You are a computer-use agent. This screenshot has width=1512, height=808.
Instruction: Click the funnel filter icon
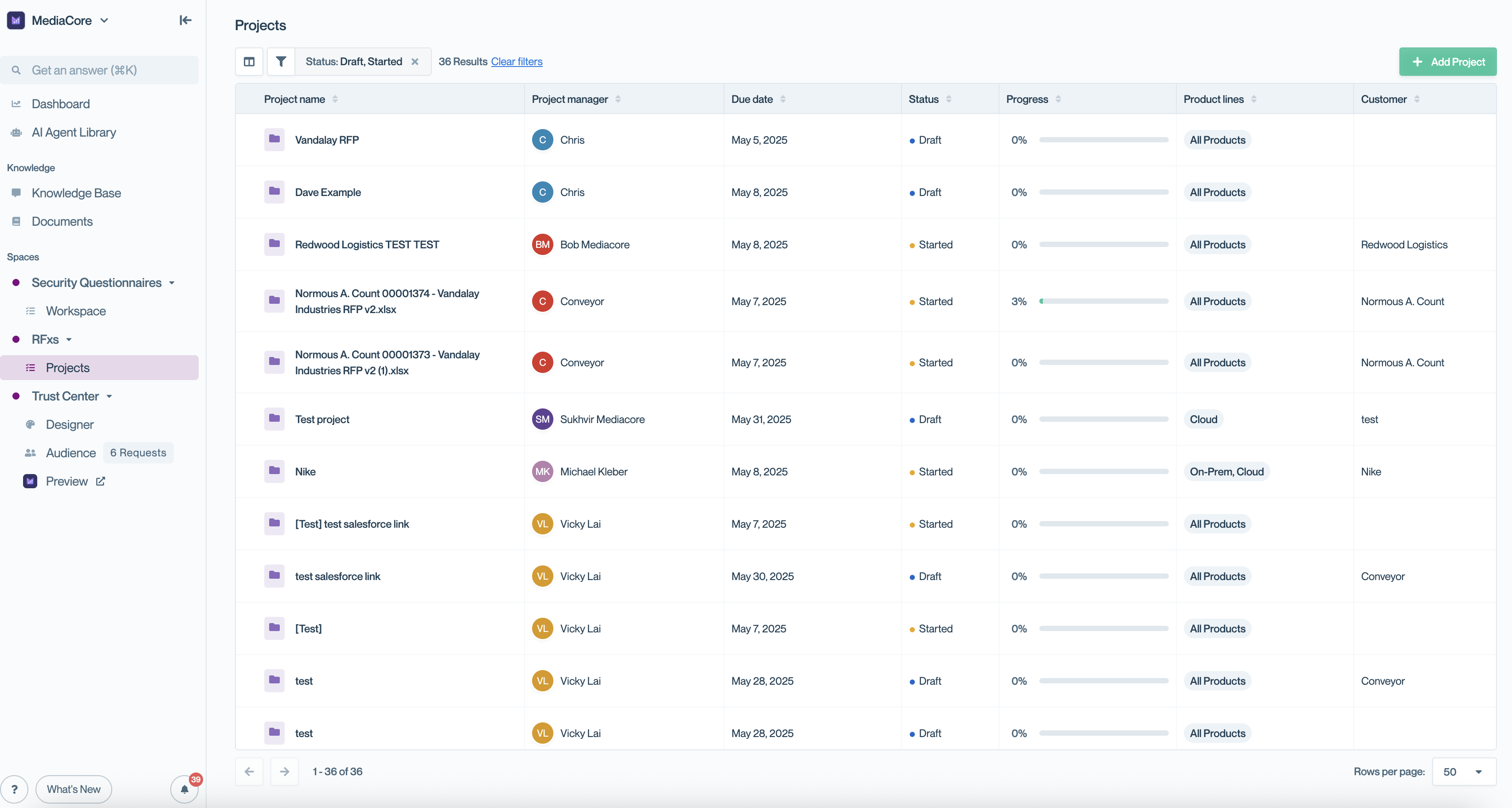pyautogui.click(x=281, y=62)
